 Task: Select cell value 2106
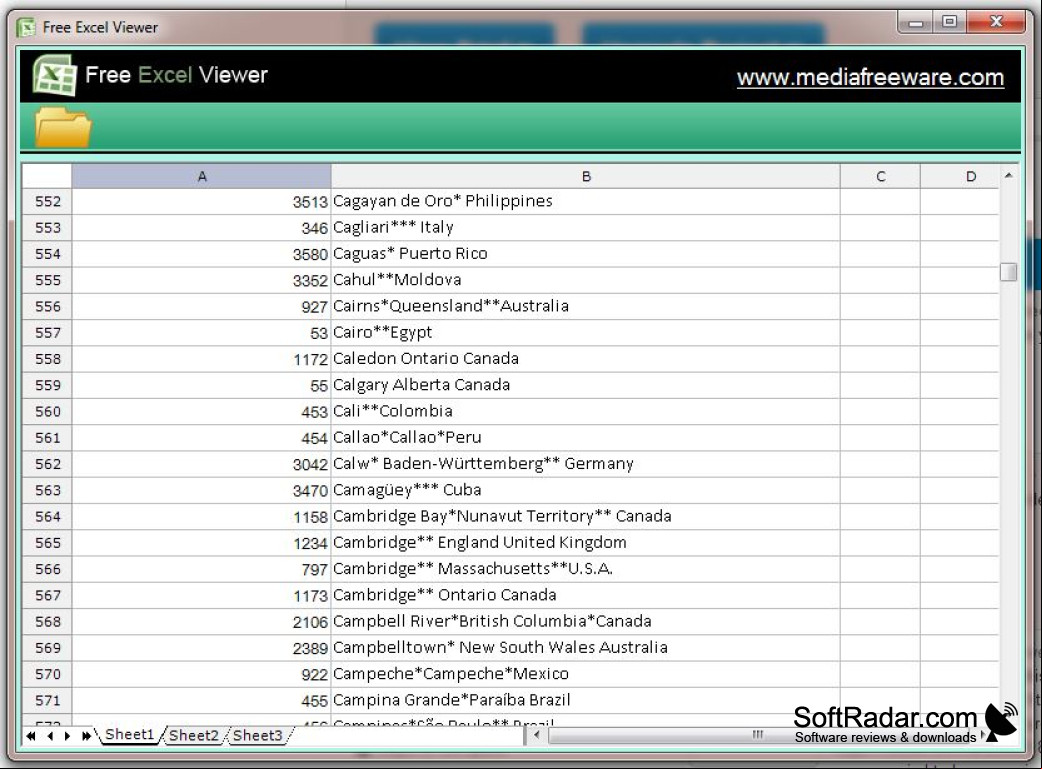(201, 621)
